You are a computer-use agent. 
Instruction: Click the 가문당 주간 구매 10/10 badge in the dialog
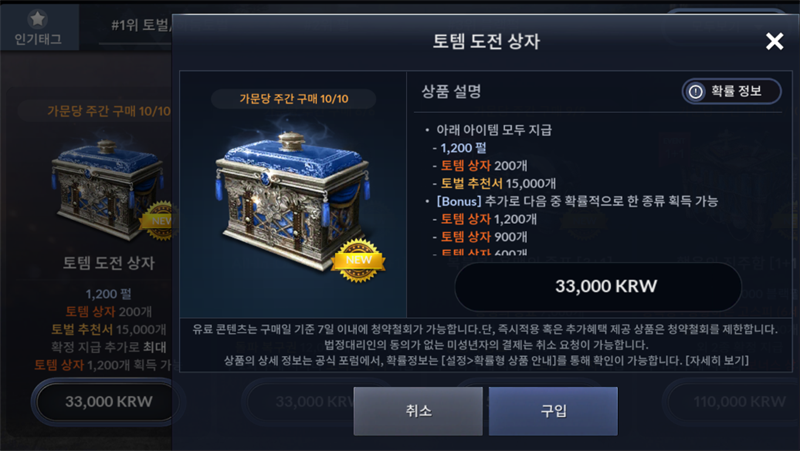(294, 99)
